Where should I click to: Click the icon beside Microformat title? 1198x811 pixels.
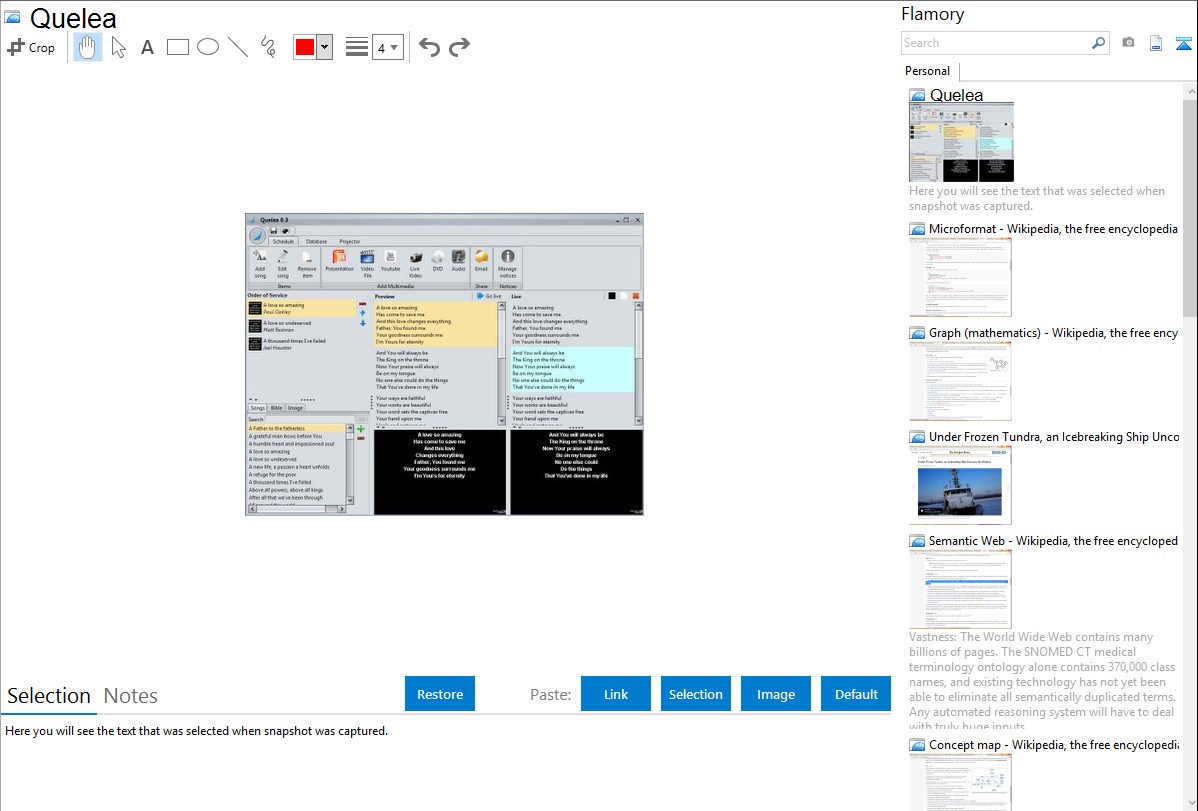pos(918,229)
